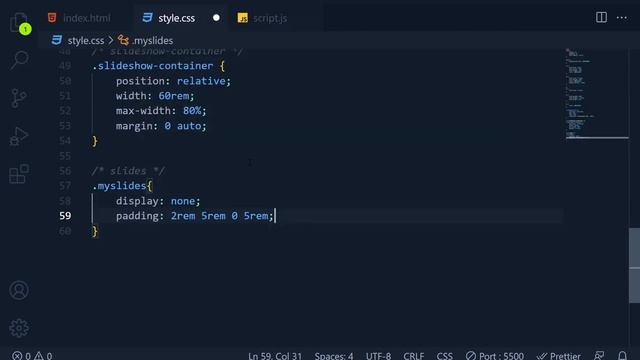Open the Search view icon
This screenshot has width=640, height=360.
[19, 60]
